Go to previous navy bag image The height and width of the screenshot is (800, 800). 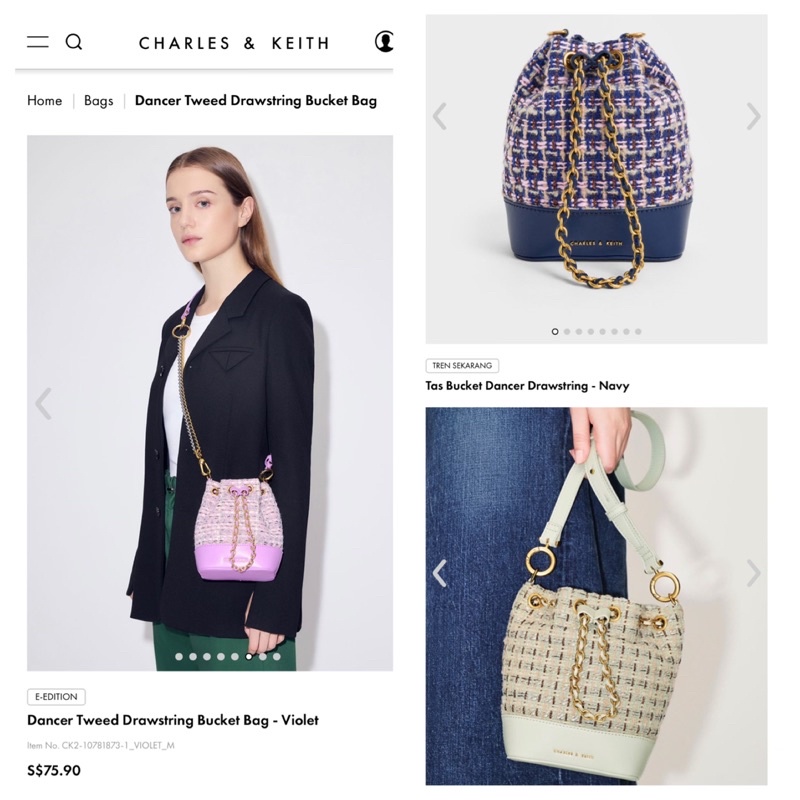coord(439,116)
